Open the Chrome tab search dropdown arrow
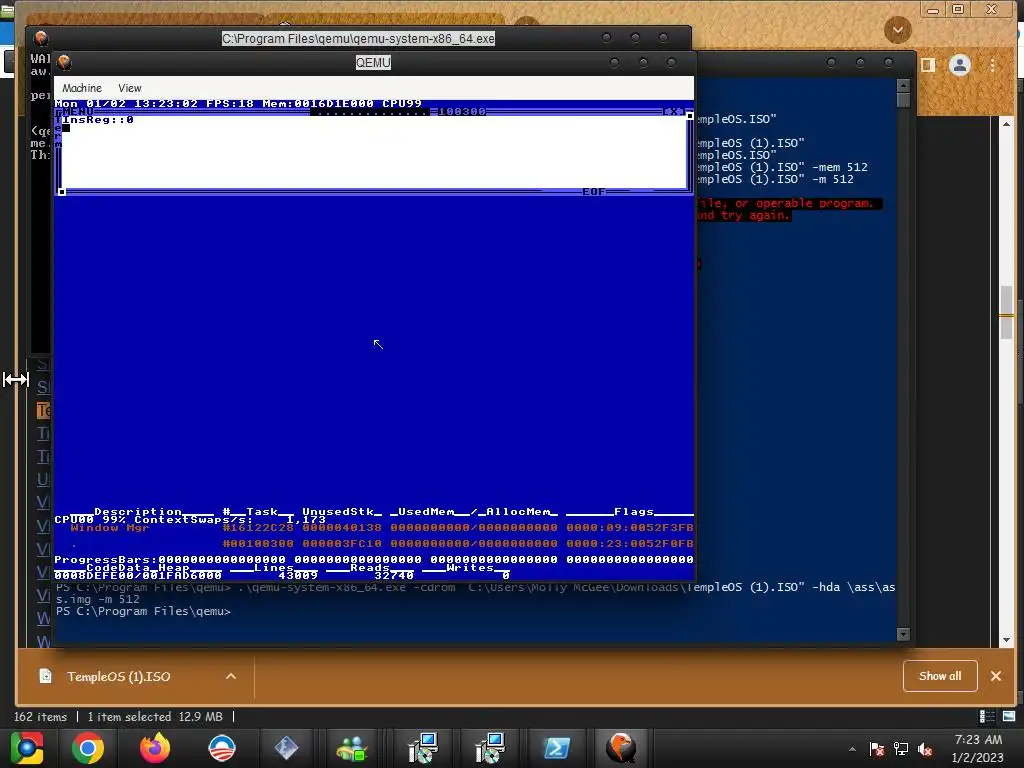The image size is (1024, 768). (898, 30)
